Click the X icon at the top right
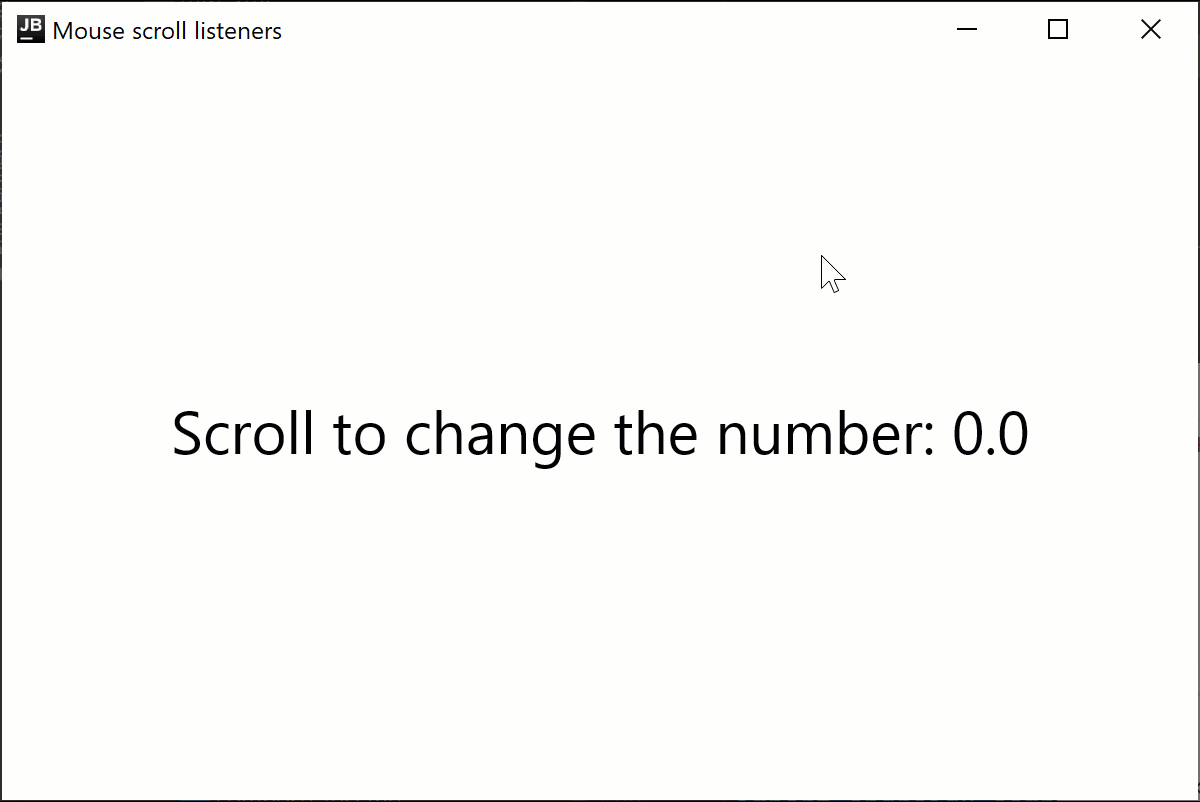The image size is (1200, 802). (1150, 29)
